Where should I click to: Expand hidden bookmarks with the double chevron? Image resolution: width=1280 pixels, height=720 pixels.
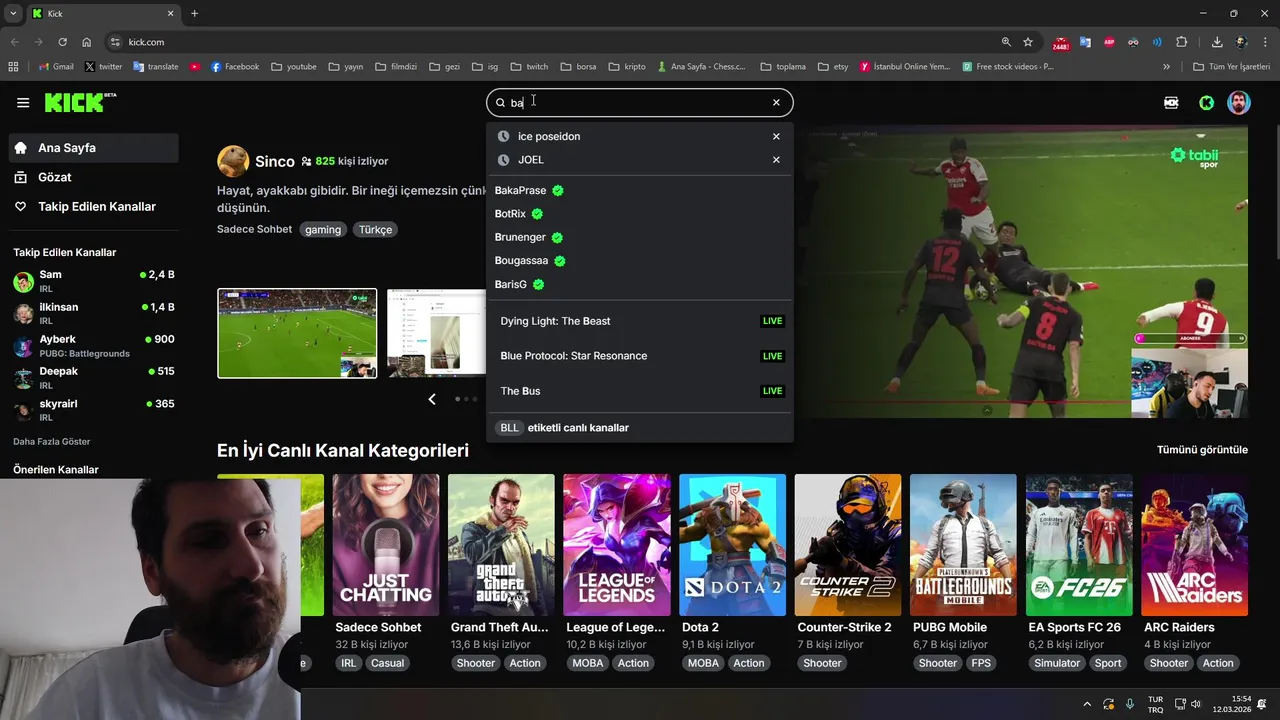pos(1166,67)
